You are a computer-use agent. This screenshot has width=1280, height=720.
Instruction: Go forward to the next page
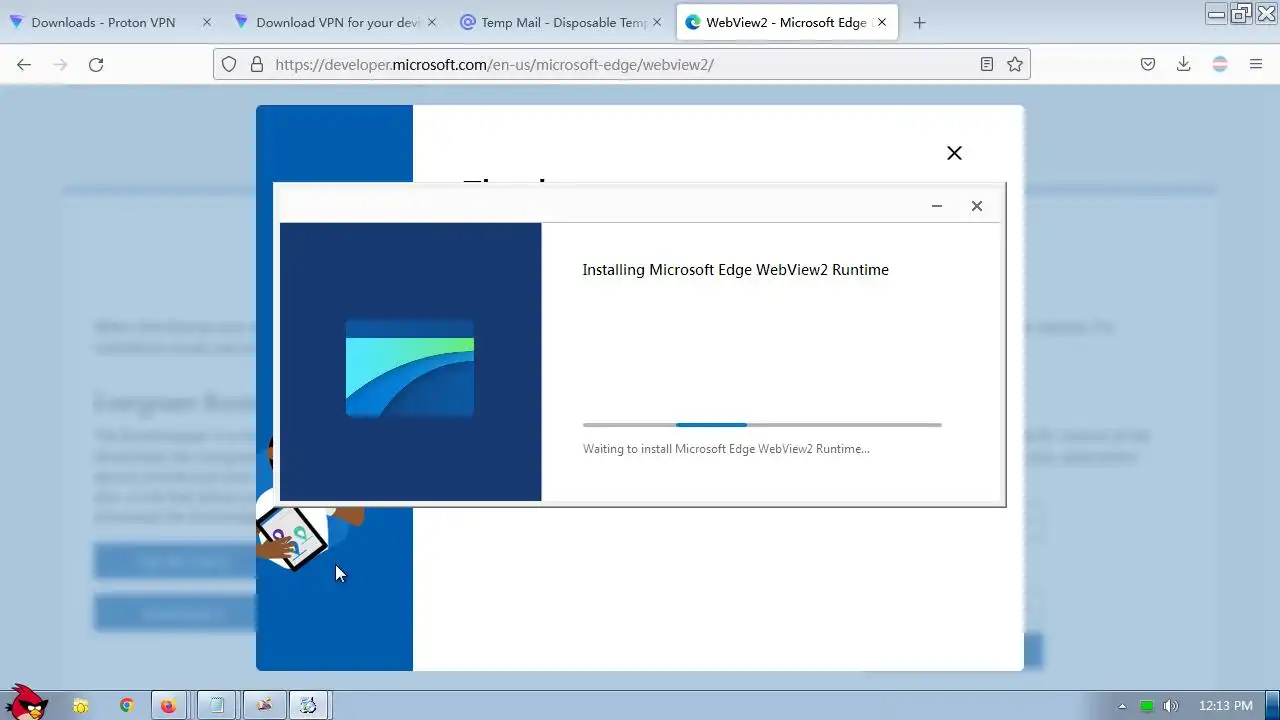(60, 64)
